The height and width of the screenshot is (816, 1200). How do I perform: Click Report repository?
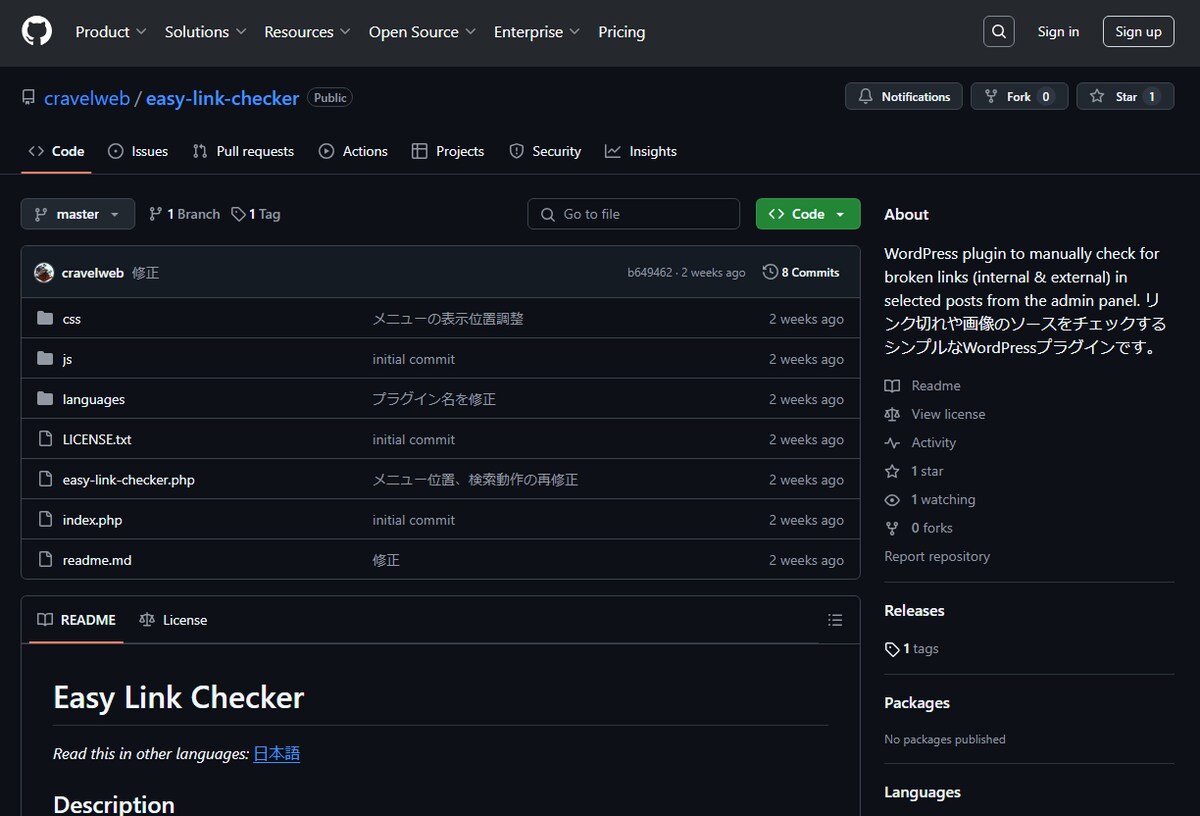[937, 557]
